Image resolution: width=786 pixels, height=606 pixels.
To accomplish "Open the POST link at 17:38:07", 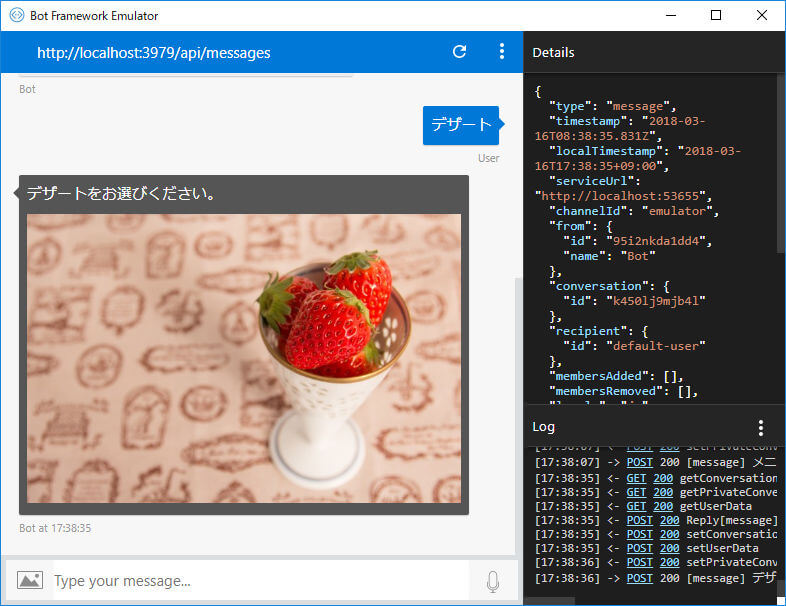I will 640,462.
